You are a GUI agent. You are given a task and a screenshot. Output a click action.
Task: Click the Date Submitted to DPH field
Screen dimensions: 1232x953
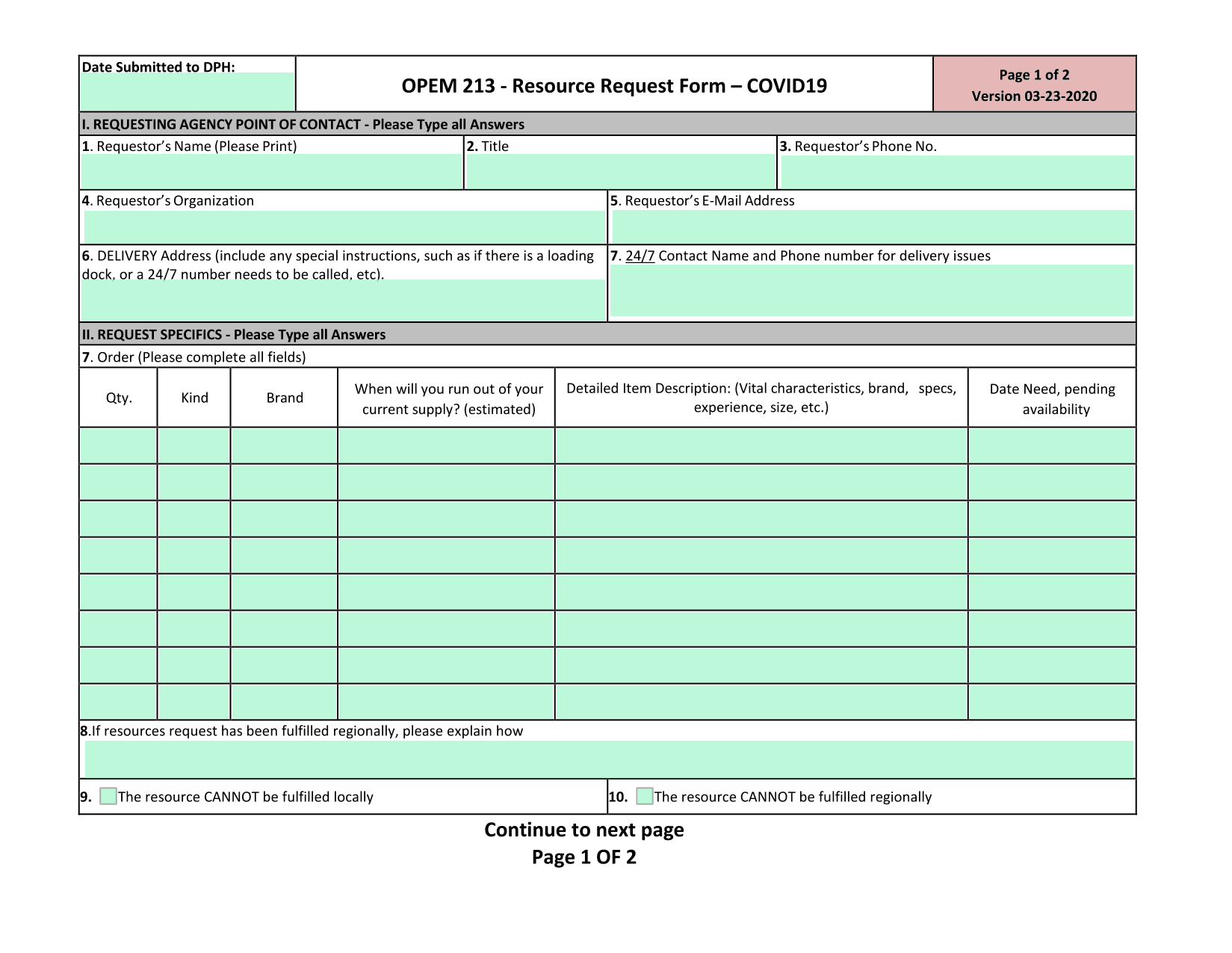[187, 92]
